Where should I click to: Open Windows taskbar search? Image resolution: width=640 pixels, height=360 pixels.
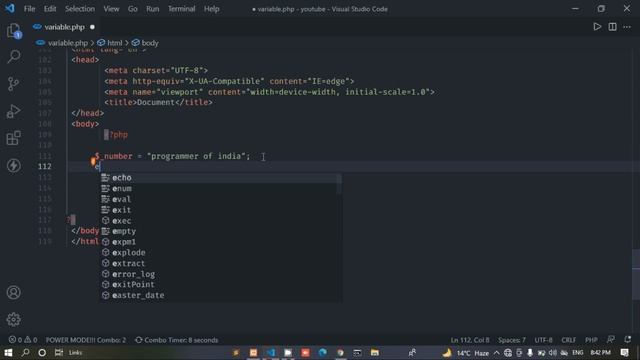[25, 353]
